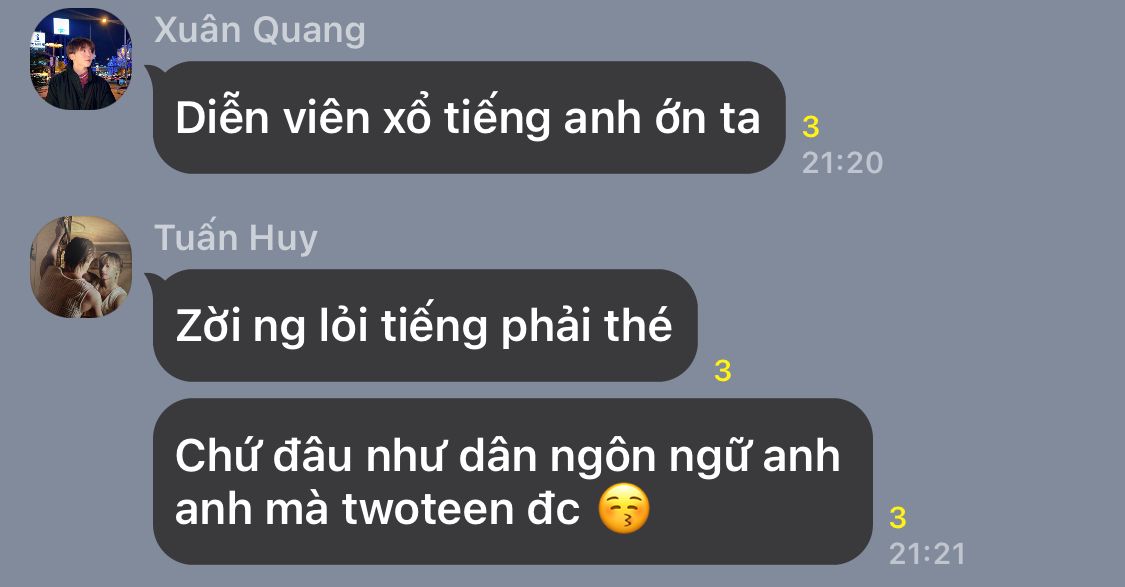Select the message starting 'Chứ đâu như dân'
The height and width of the screenshot is (587, 1125).
click(512, 482)
